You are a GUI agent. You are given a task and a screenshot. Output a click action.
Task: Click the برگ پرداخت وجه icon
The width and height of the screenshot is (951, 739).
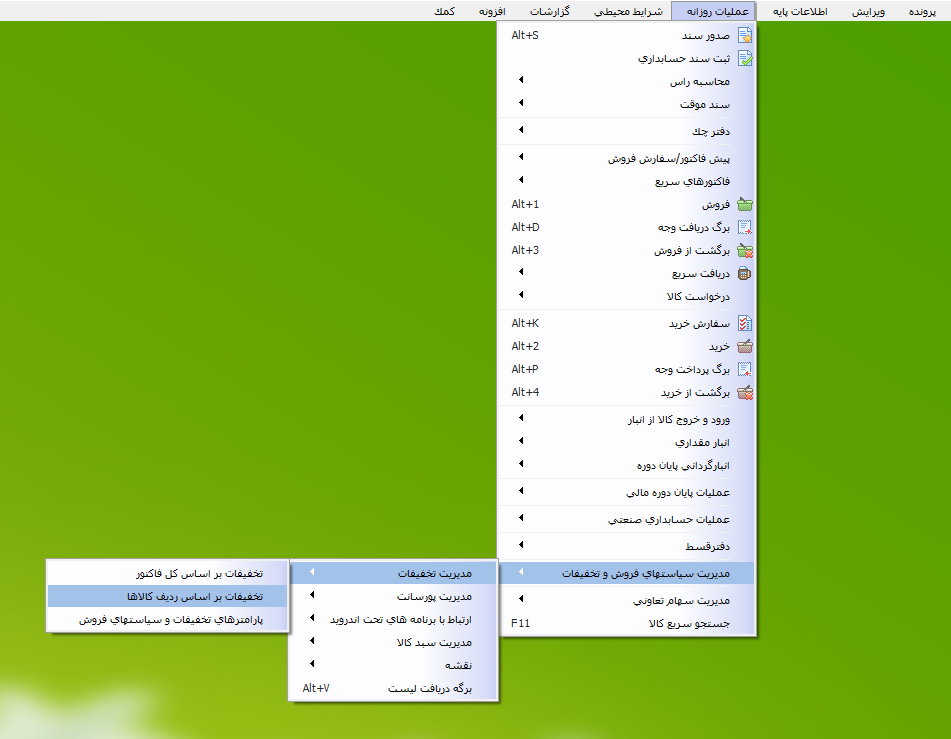(744, 370)
